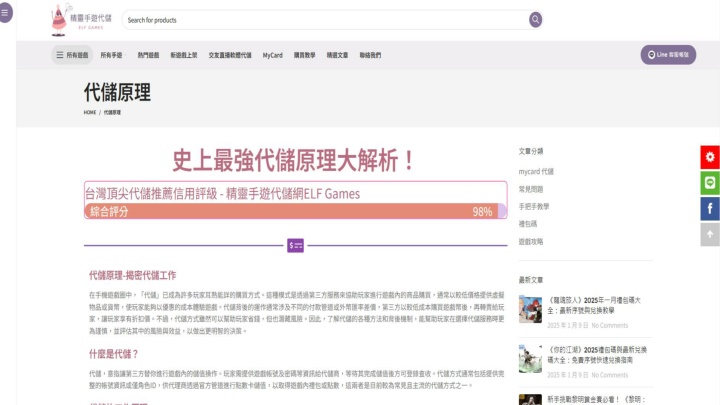
Task: Click the purple dollar divider icon
Action: [295, 245]
